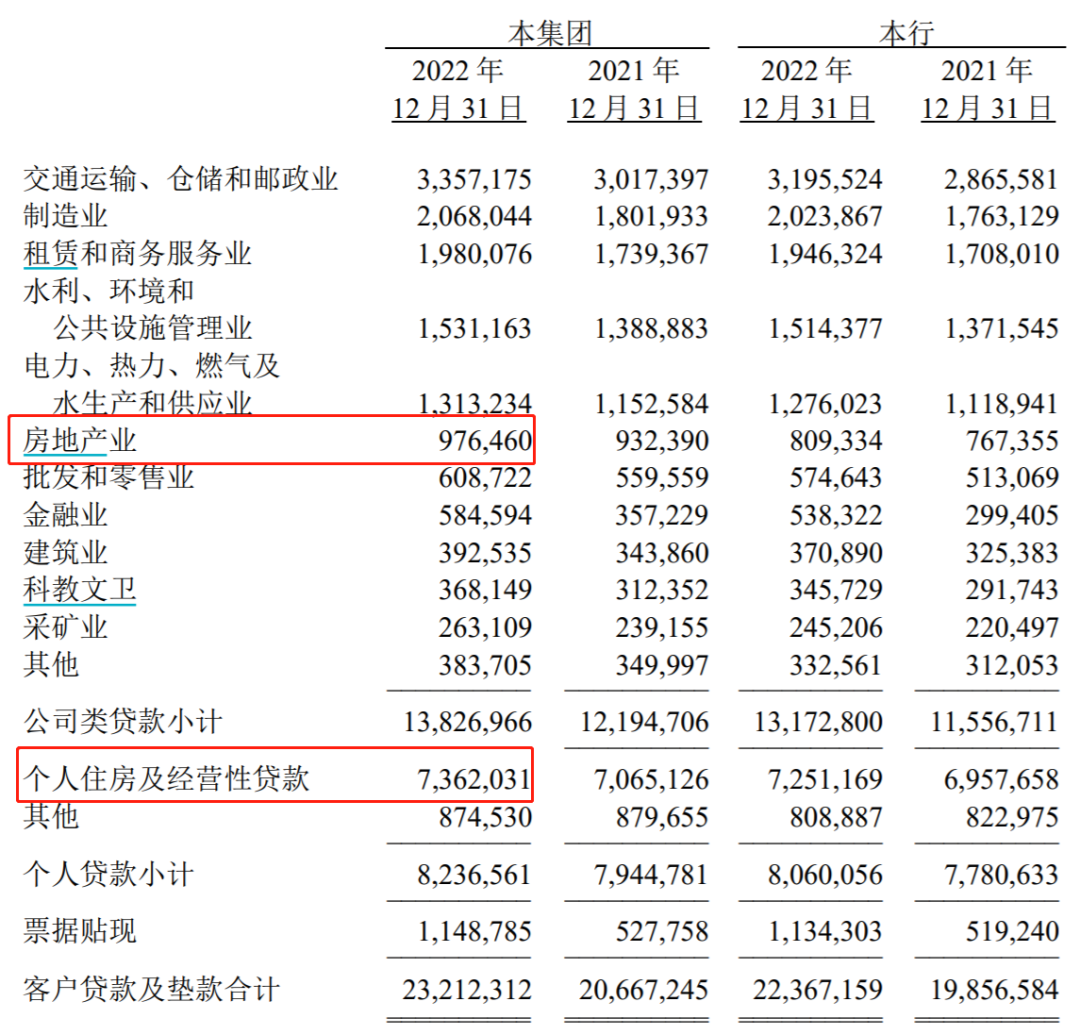
Task: Select the value 1,708,010
Action: 1001,254
